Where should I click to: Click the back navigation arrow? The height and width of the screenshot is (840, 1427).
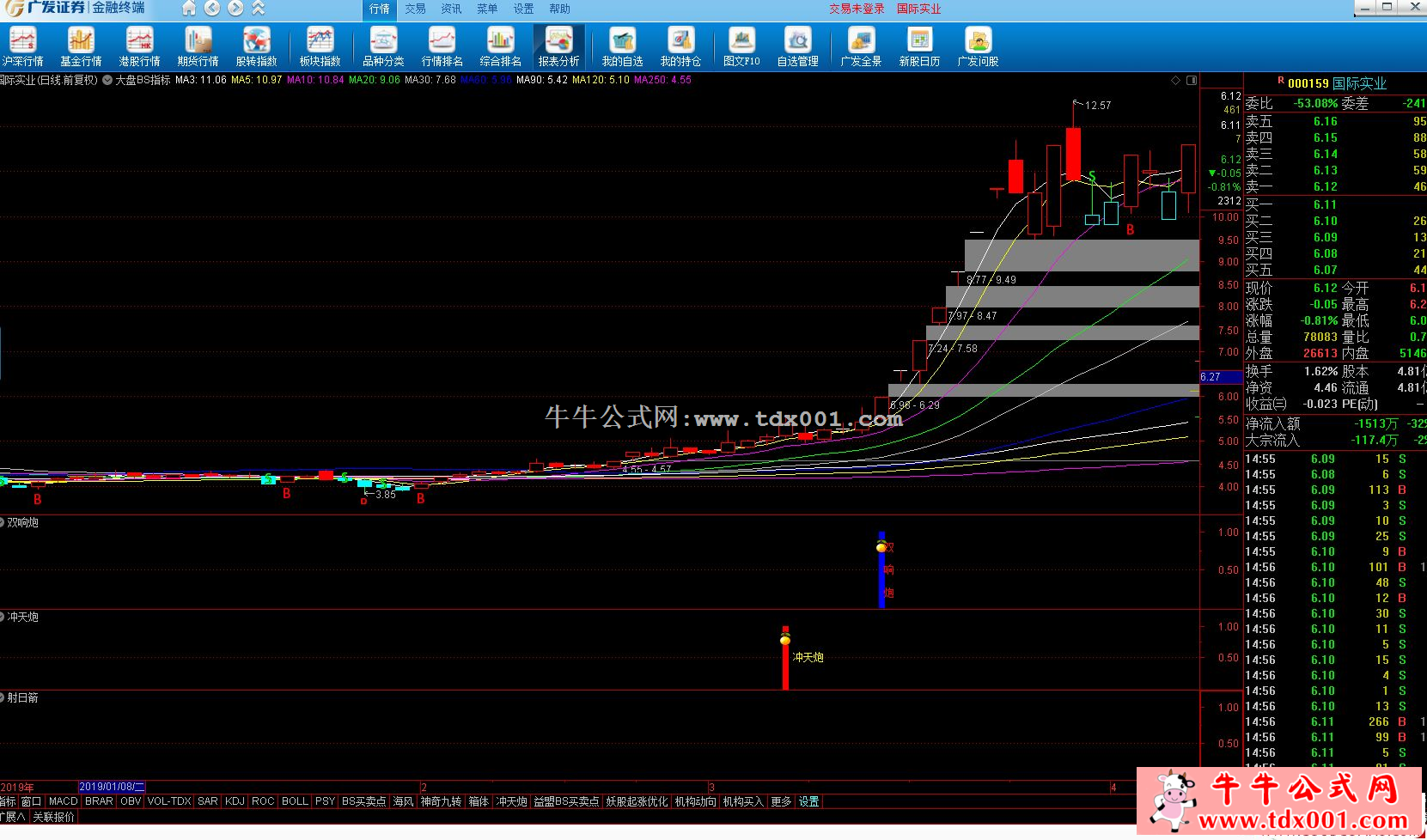(212, 9)
